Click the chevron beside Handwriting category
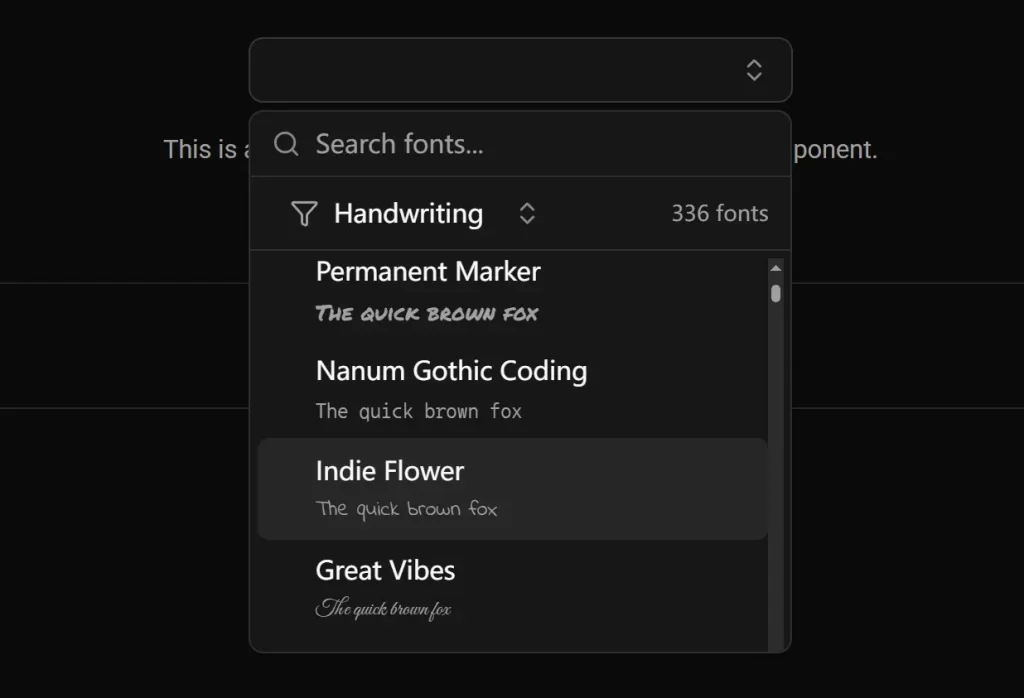Viewport: 1024px width, 698px height. click(x=527, y=213)
